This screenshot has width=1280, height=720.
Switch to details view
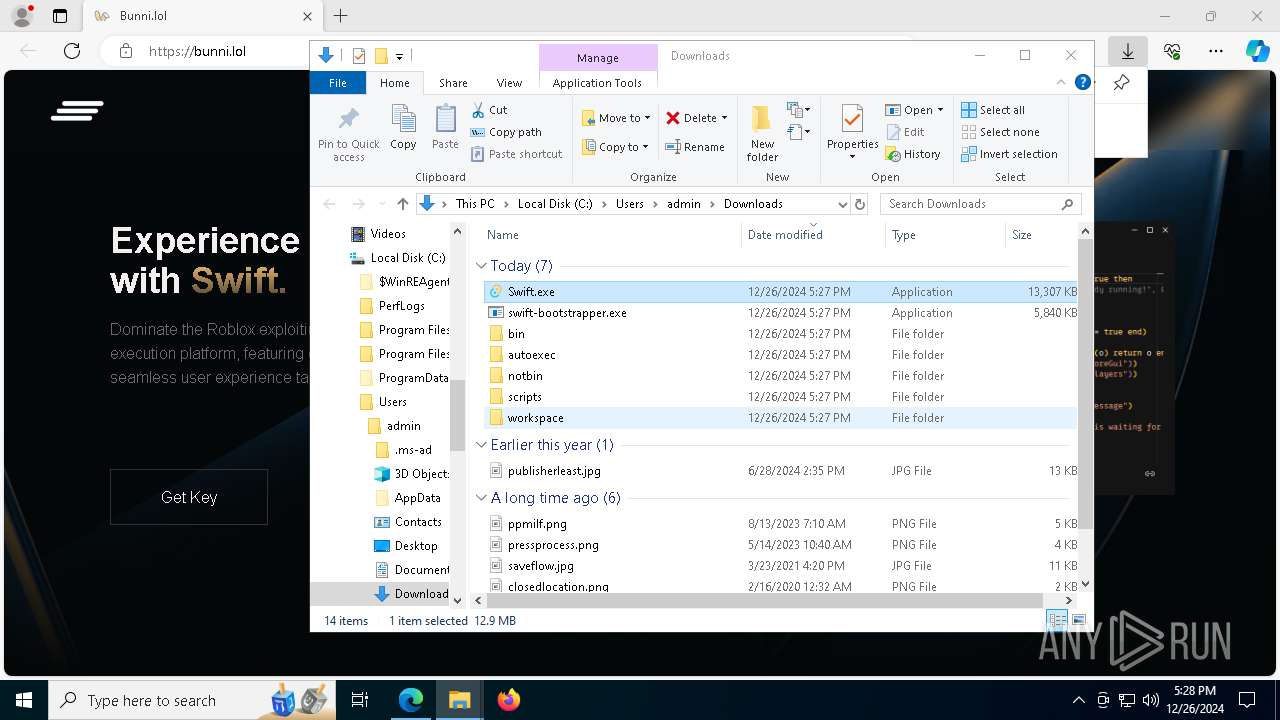[x=1057, y=621]
